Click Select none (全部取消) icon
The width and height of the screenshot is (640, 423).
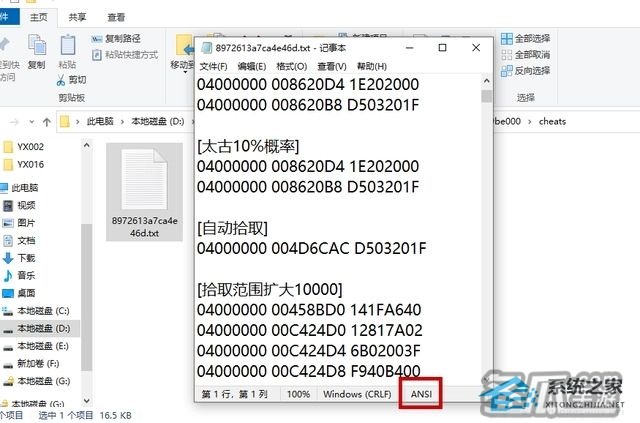[x=507, y=55]
